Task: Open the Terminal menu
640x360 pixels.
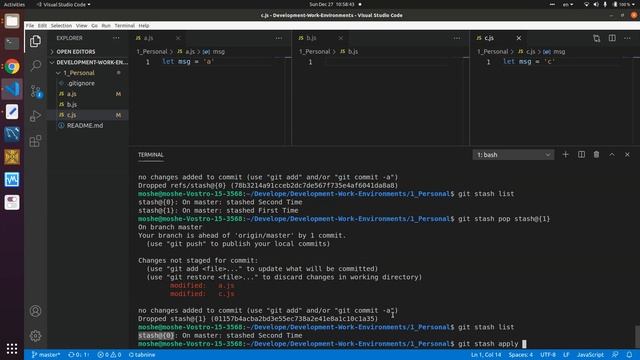Action: tap(124, 25)
